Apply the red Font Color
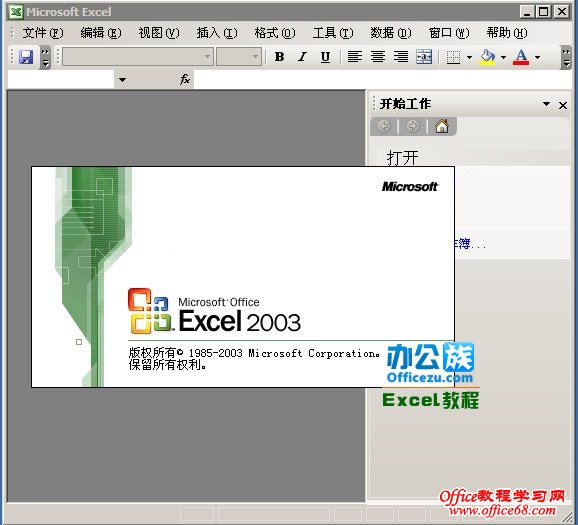The height and width of the screenshot is (525, 578). coord(521,57)
